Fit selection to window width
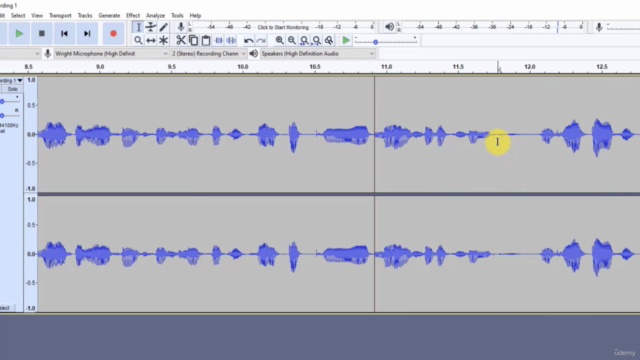Screen dimensions: 640x360 304,40
